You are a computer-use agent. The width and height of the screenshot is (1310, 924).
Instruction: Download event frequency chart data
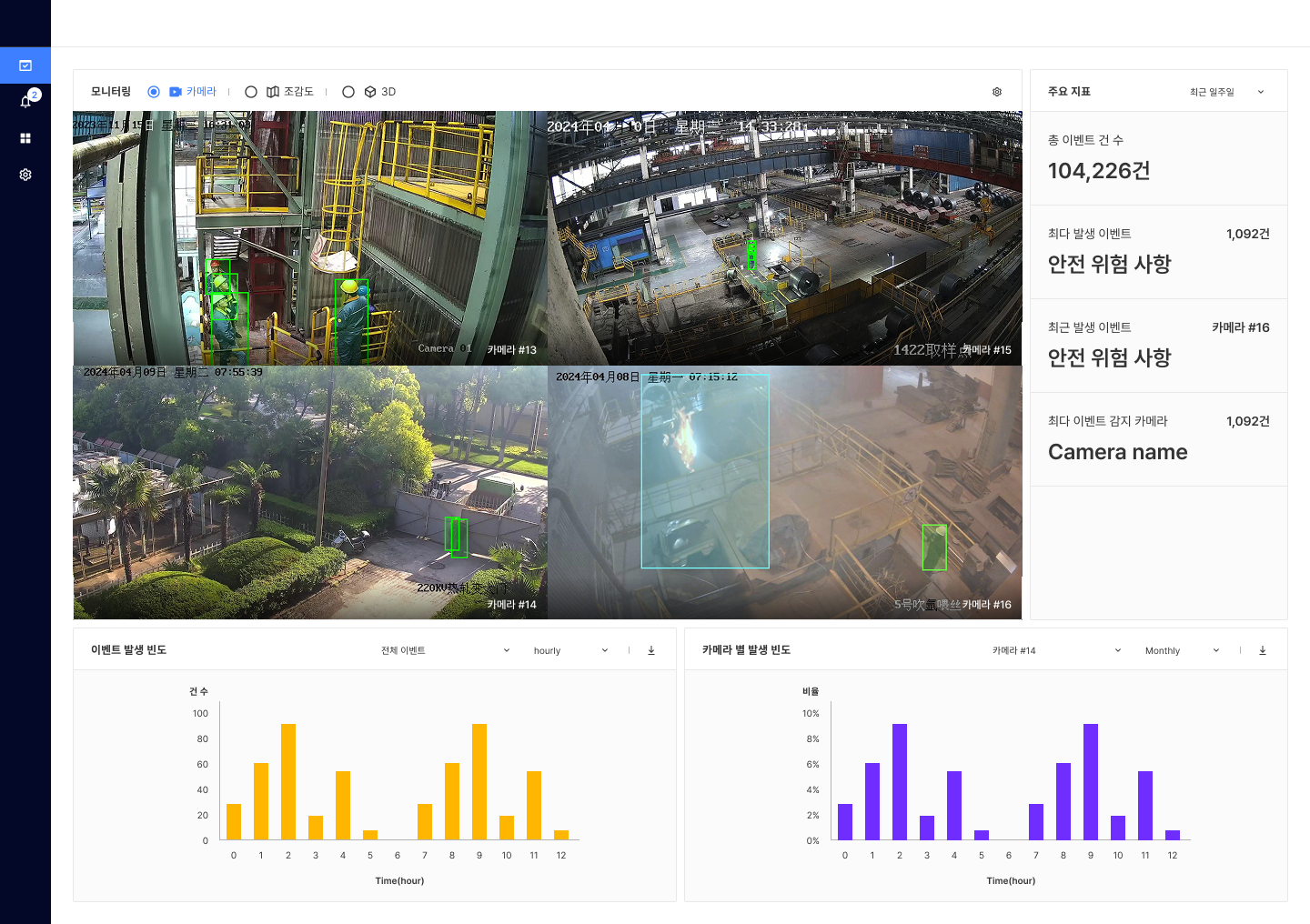point(651,650)
